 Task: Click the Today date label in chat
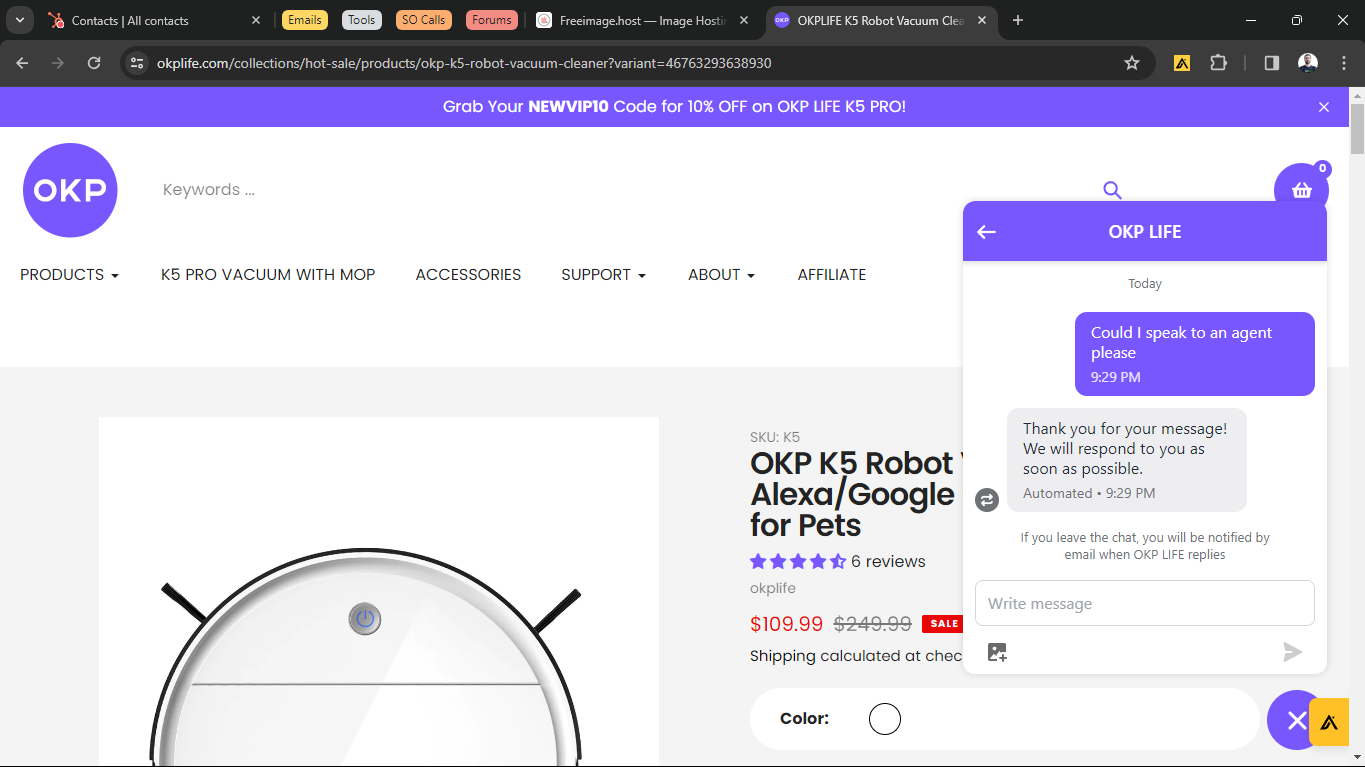pyautogui.click(x=1145, y=284)
